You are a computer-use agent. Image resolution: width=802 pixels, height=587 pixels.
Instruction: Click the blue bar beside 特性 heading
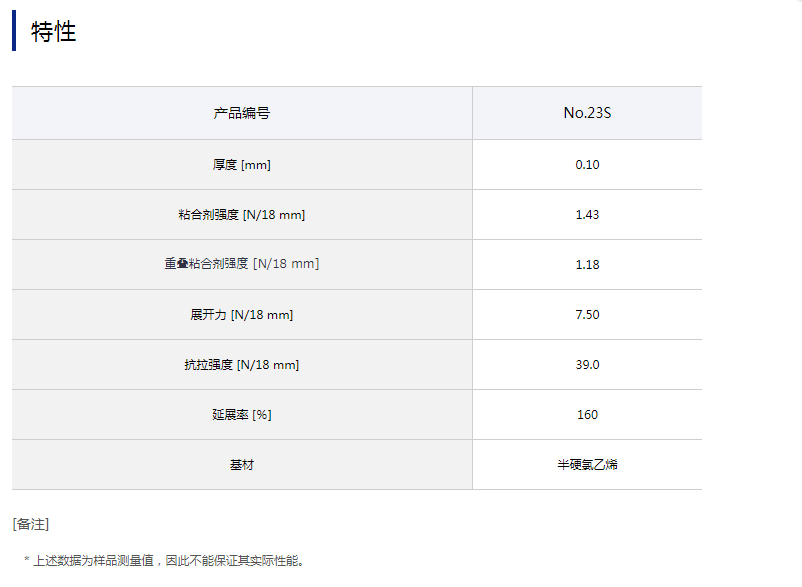pyautogui.click(x=14, y=31)
